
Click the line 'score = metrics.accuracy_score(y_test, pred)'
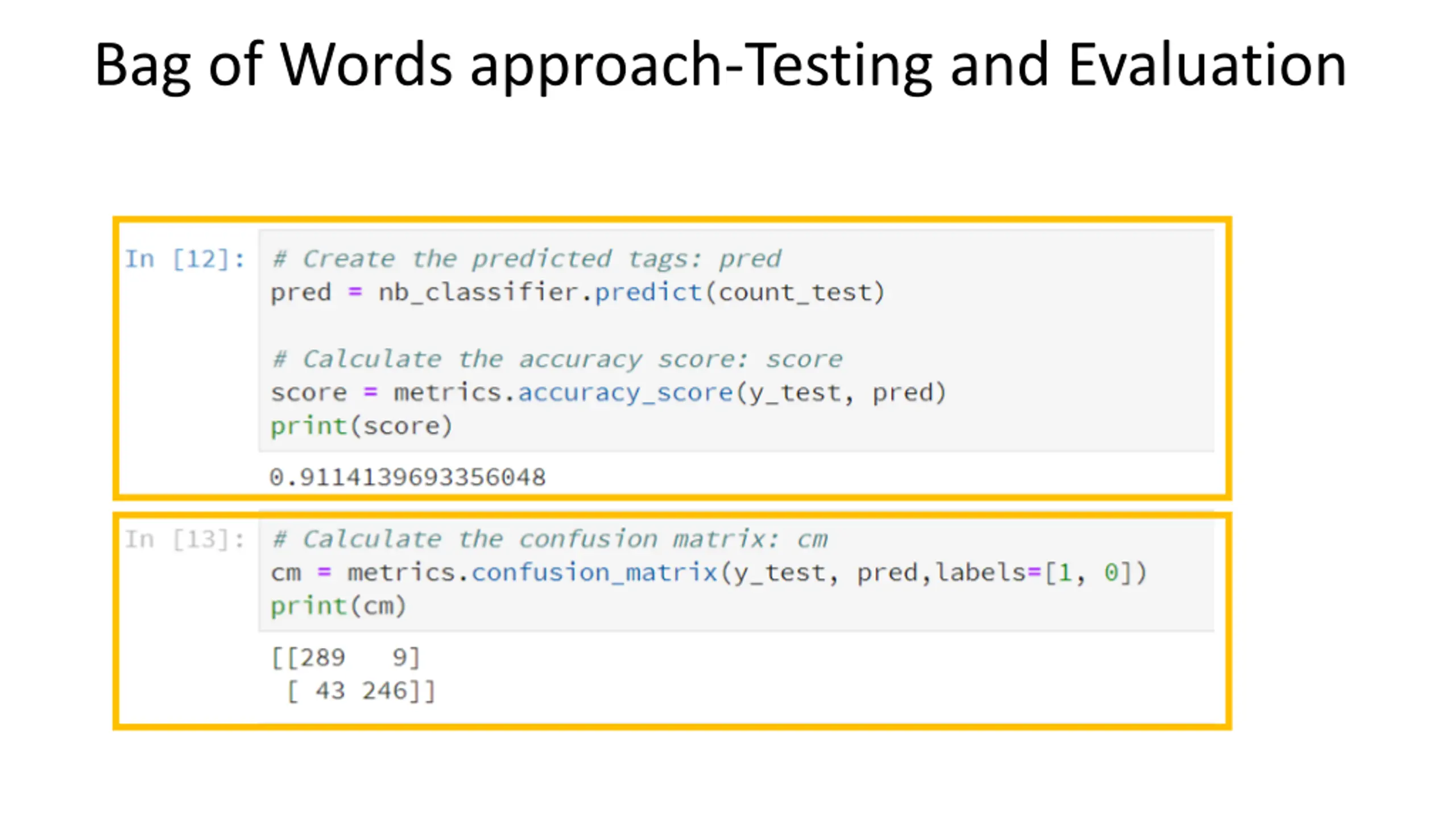(x=609, y=392)
